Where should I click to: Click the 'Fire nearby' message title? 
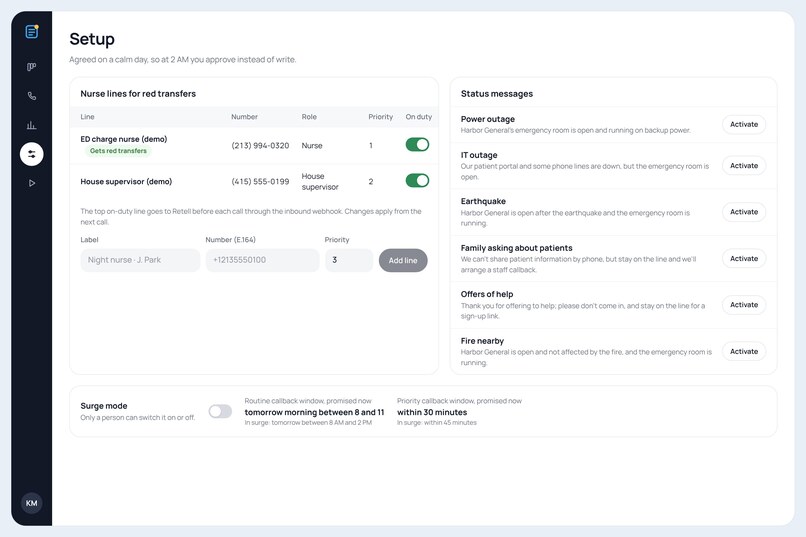coord(482,341)
